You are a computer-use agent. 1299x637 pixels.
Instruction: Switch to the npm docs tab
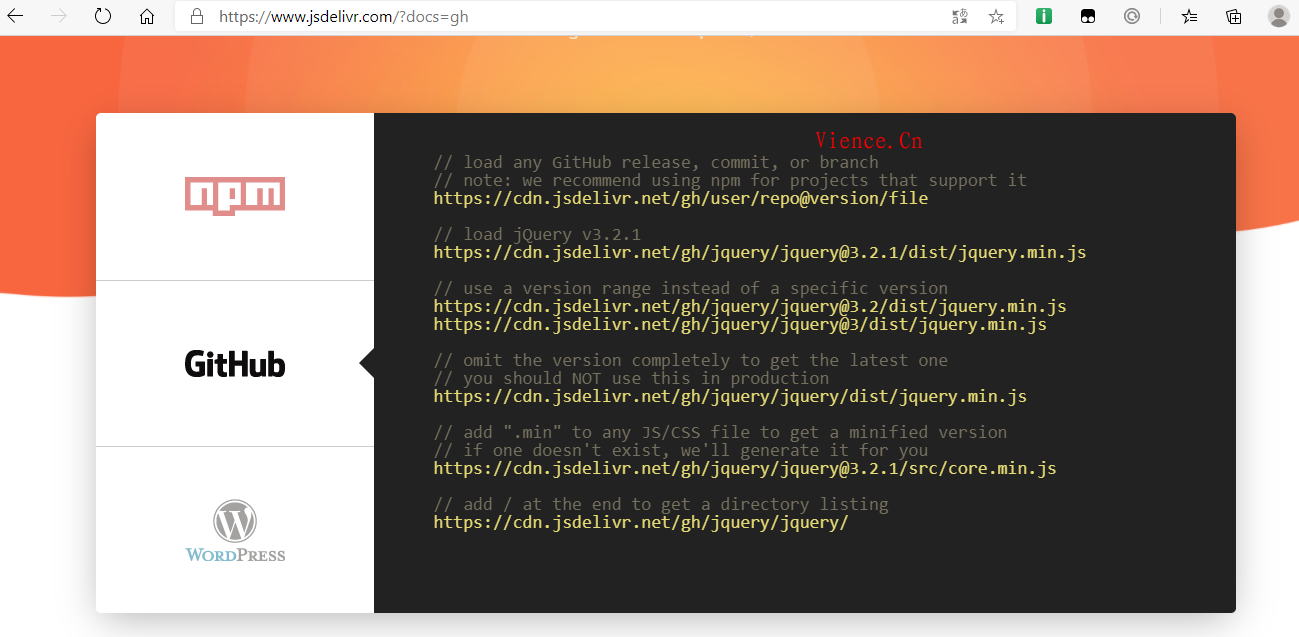point(235,196)
